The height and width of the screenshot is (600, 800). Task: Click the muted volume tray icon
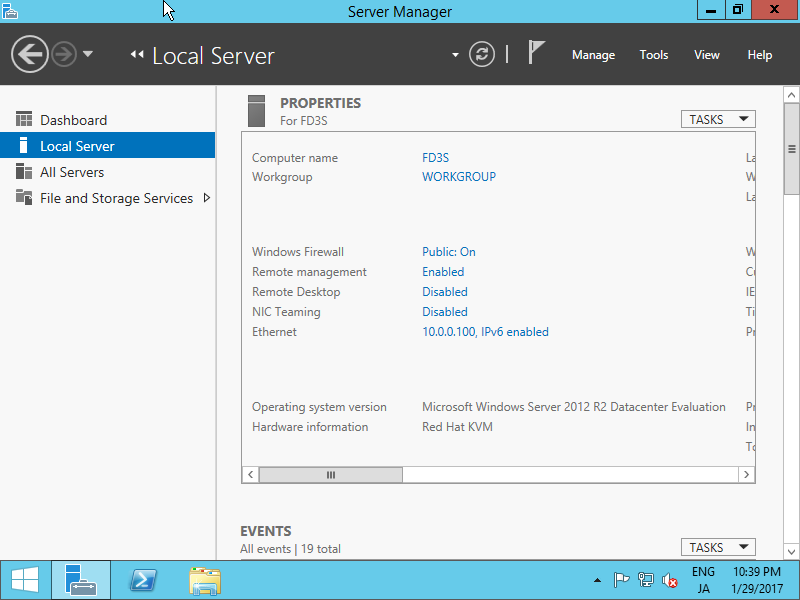click(669, 580)
